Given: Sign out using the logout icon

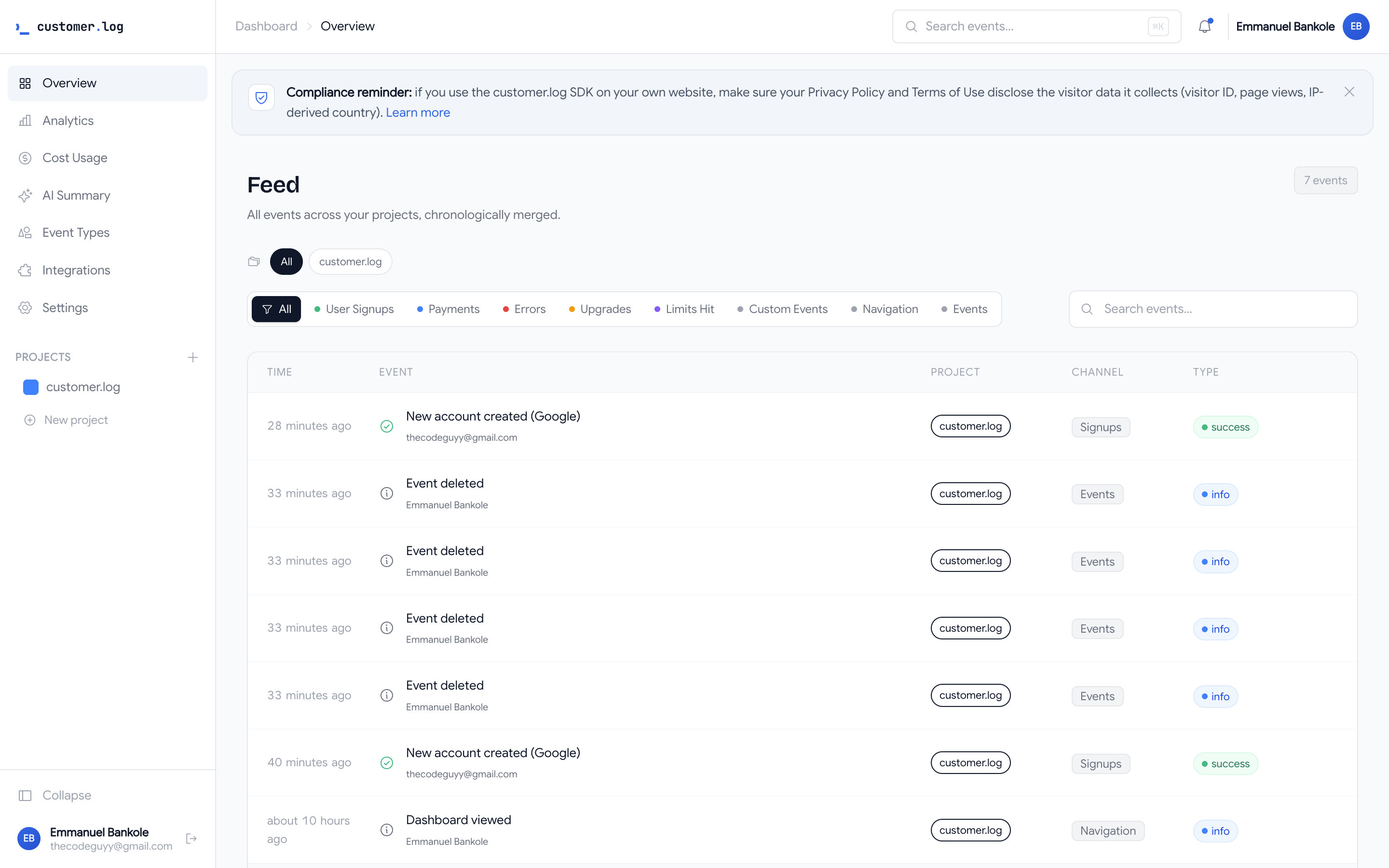Looking at the screenshot, I should [191, 839].
